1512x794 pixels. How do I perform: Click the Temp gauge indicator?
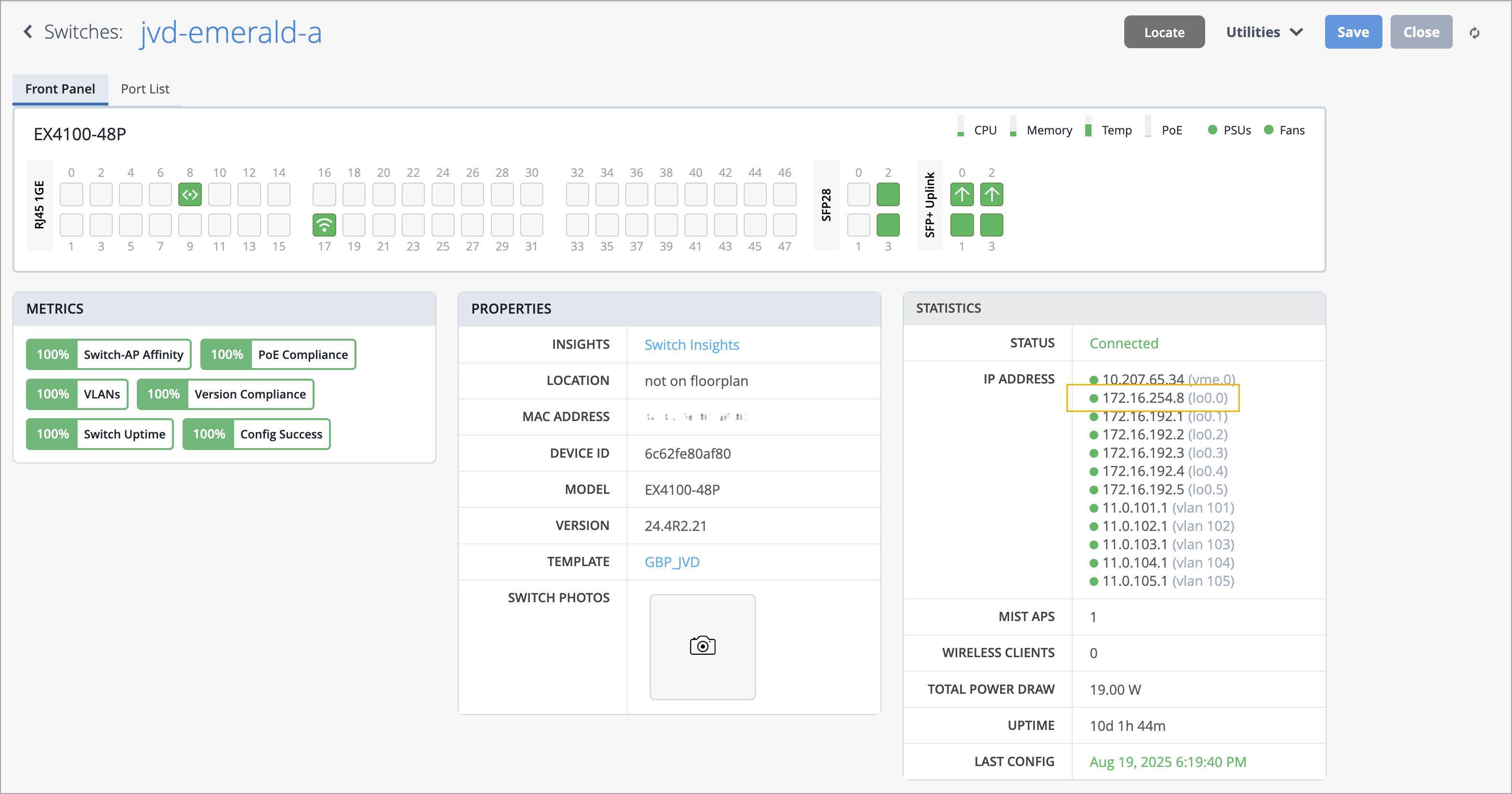point(1088,130)
